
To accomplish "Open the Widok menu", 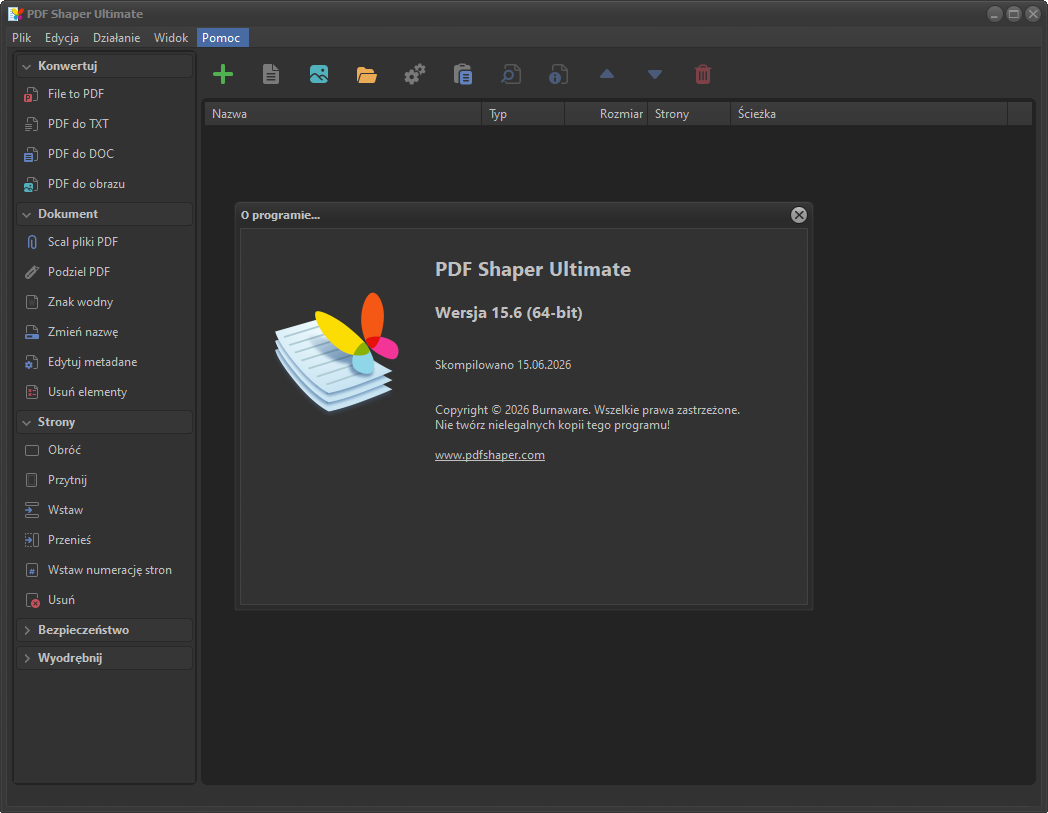I will 170,37.
